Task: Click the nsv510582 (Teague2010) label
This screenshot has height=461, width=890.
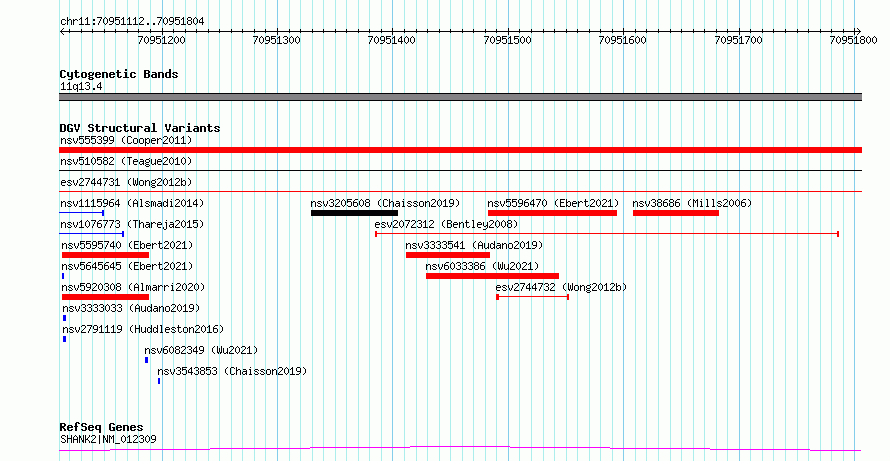Action: tap(126, 161)
